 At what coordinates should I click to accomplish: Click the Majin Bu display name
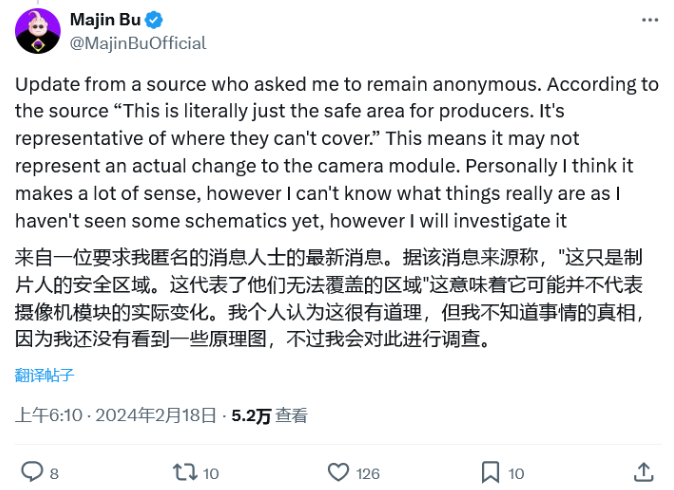coord(106,21)
